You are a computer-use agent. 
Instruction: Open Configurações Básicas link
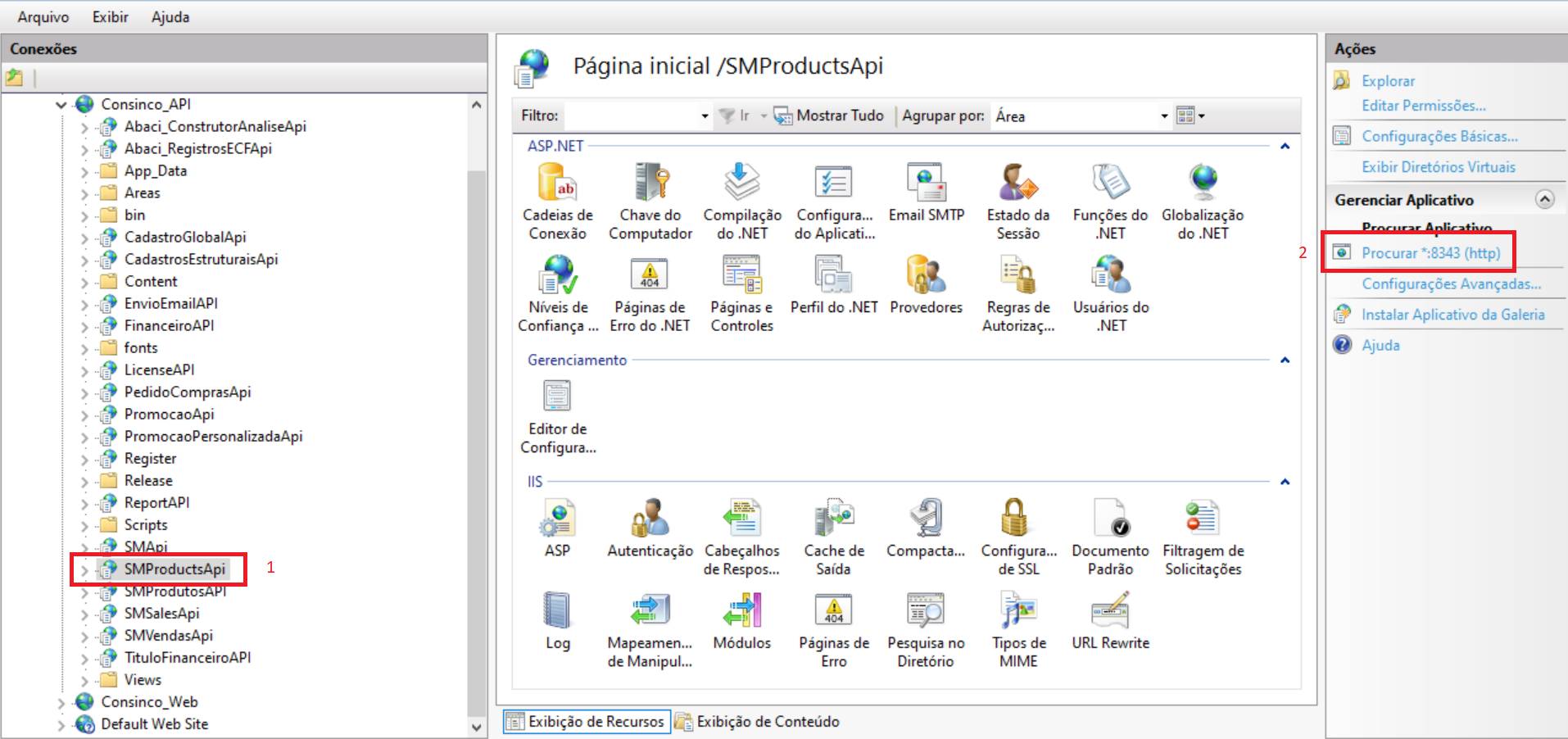tap(1439, 136)
